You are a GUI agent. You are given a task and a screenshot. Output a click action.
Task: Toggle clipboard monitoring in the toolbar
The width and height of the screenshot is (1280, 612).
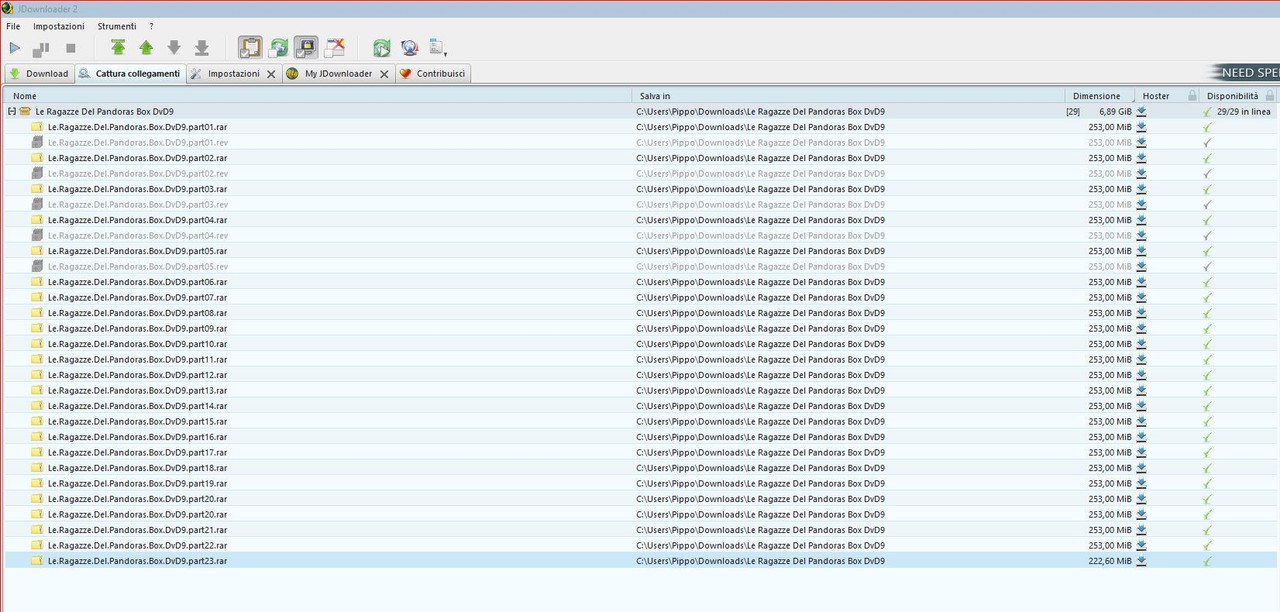250,47
